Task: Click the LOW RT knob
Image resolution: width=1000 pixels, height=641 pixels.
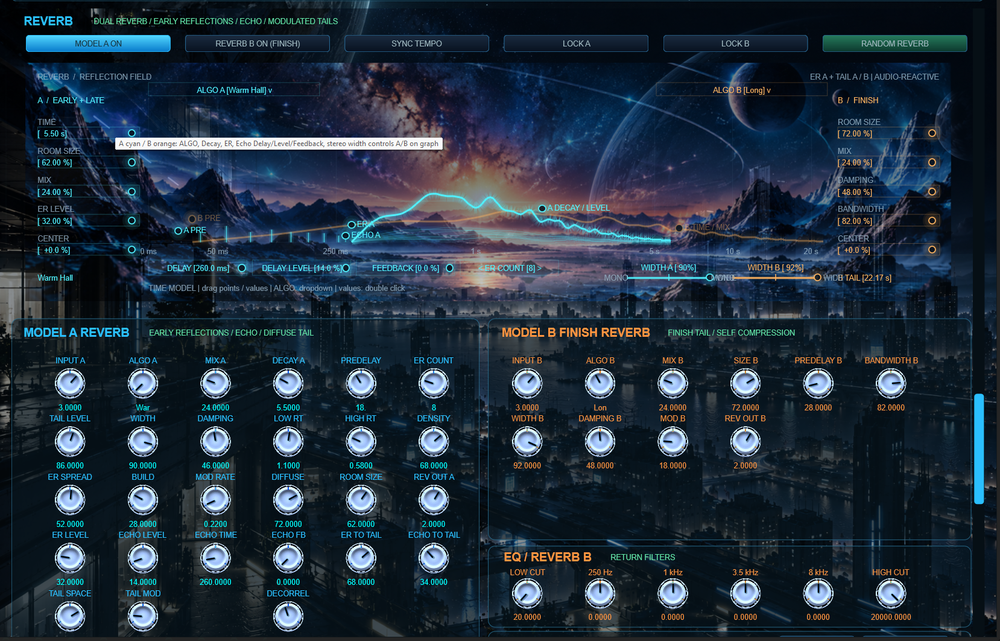Action: [288, 442]
